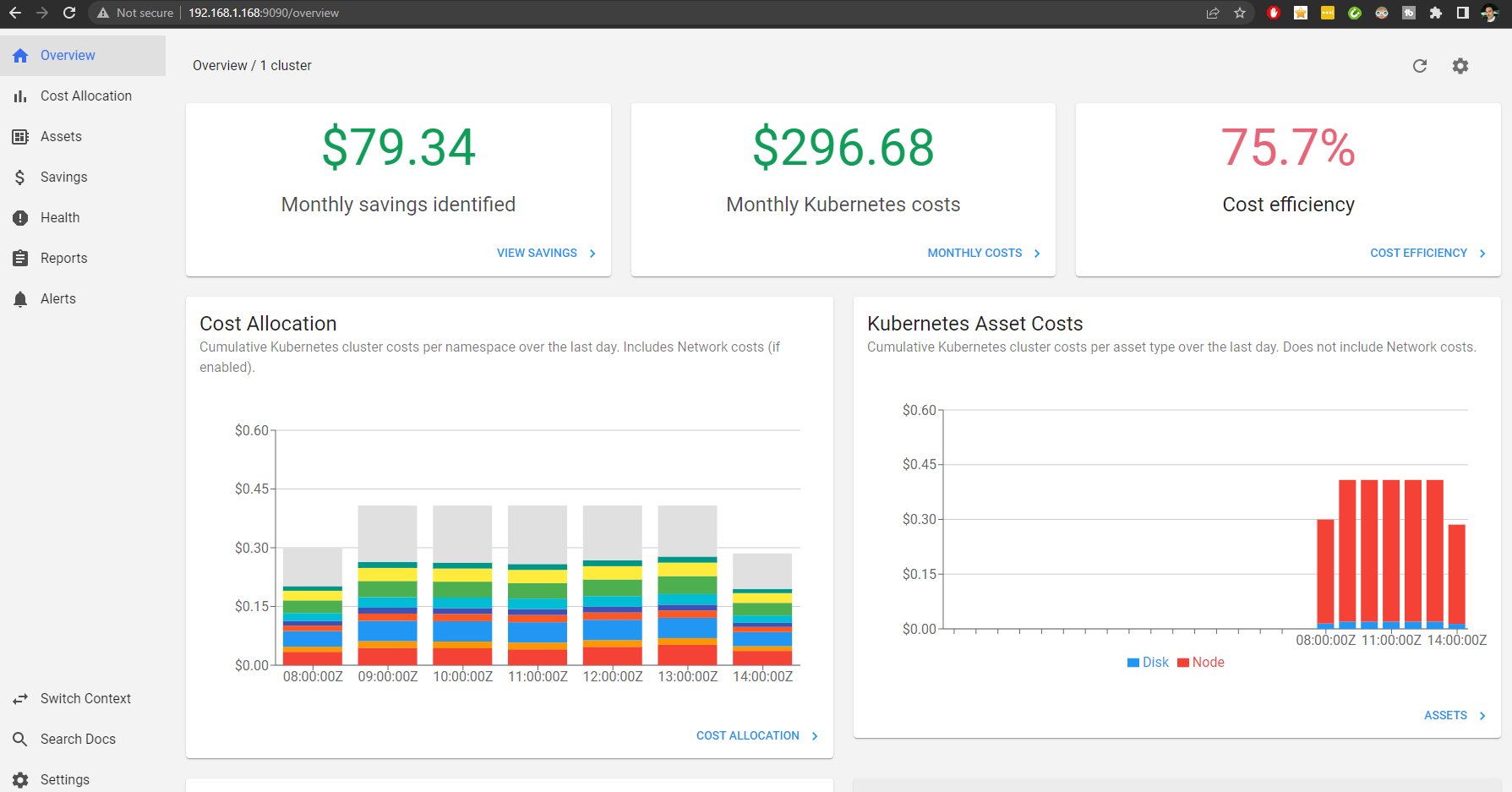Image resolution: width=1512 pixels, height=792 pixels.
Task: Click the Overview home icon in sidebar
Action: pyautogui.click(x=20, y=56)
